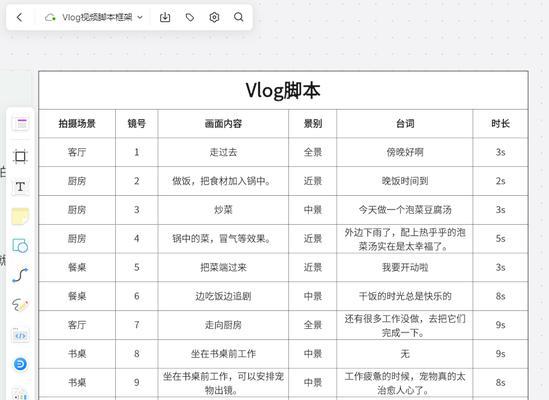The image size is (549, 400).
Task: Select the 2s duration cell
Action: (x=500, y=181)
